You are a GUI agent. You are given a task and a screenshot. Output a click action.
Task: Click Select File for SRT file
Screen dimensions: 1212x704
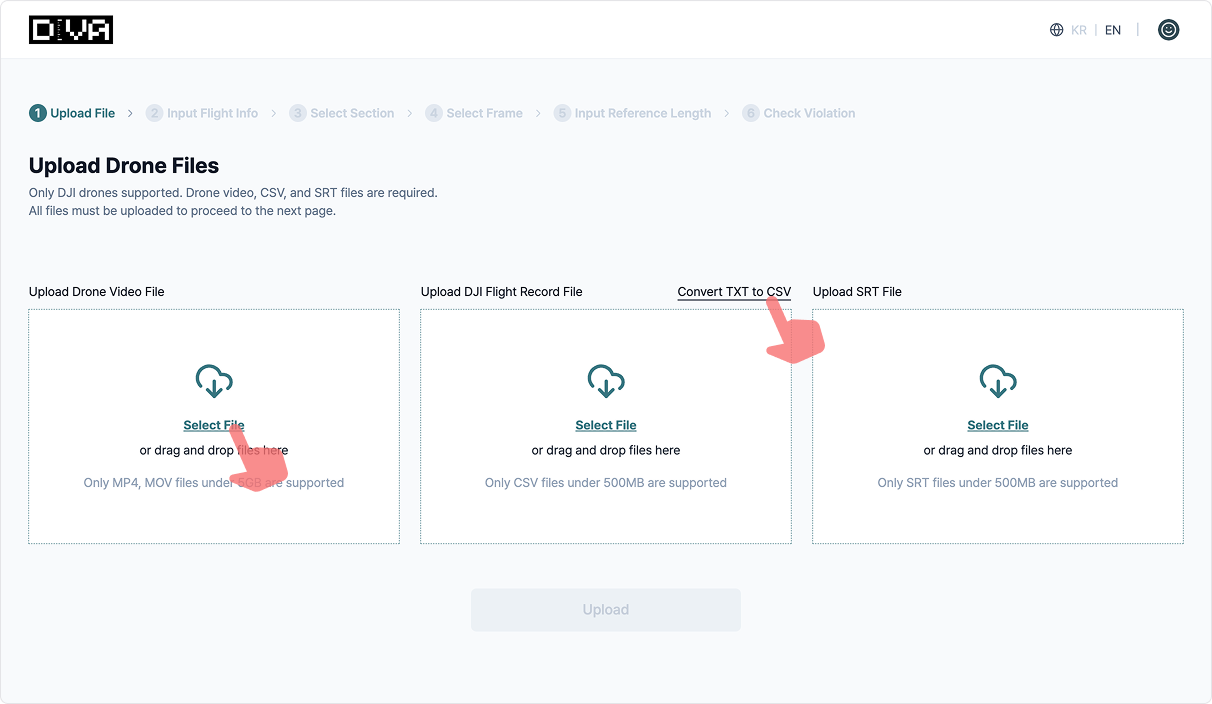click(998, 425)
